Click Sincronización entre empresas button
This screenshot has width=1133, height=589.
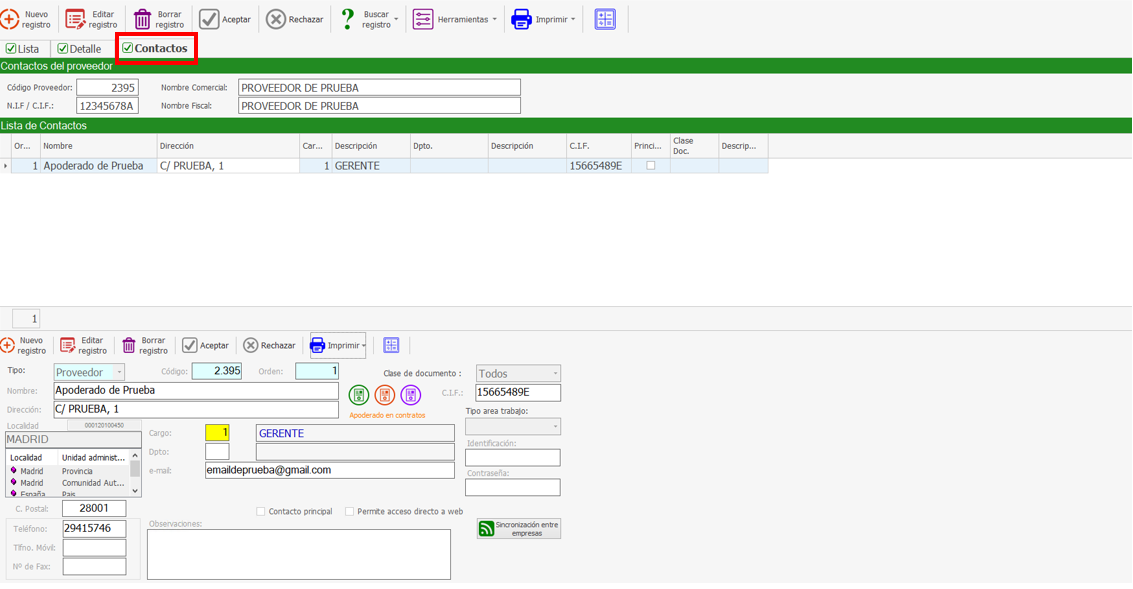(518, 528)
